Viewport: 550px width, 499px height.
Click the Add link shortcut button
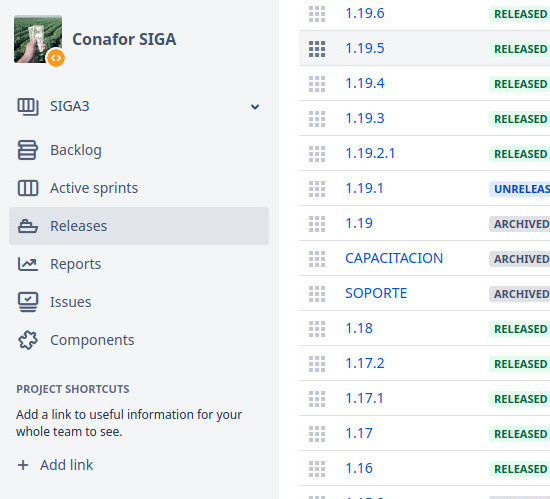pyautogui.click(x=55, y=465)
